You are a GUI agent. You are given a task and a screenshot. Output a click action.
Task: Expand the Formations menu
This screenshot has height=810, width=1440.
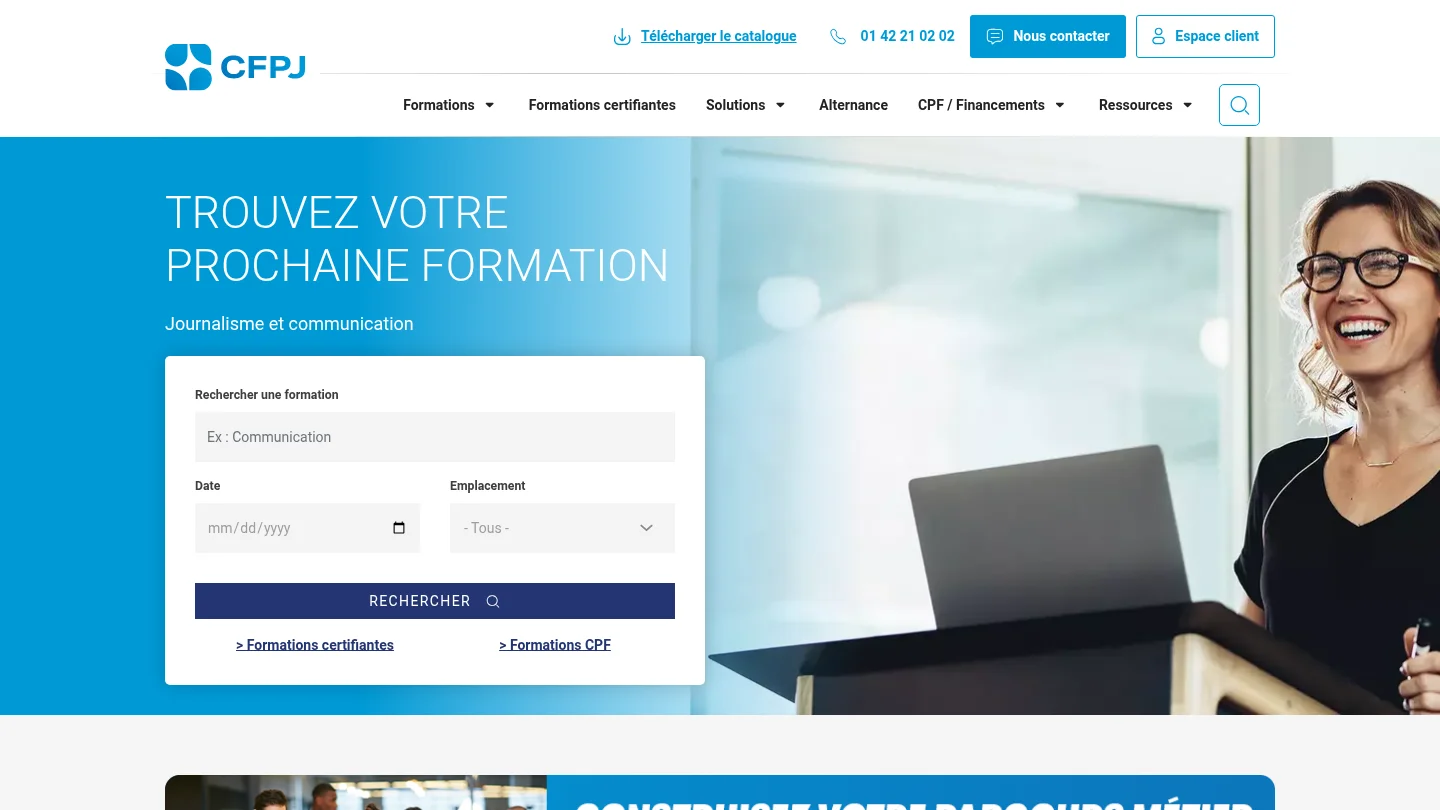click(449, 105)
